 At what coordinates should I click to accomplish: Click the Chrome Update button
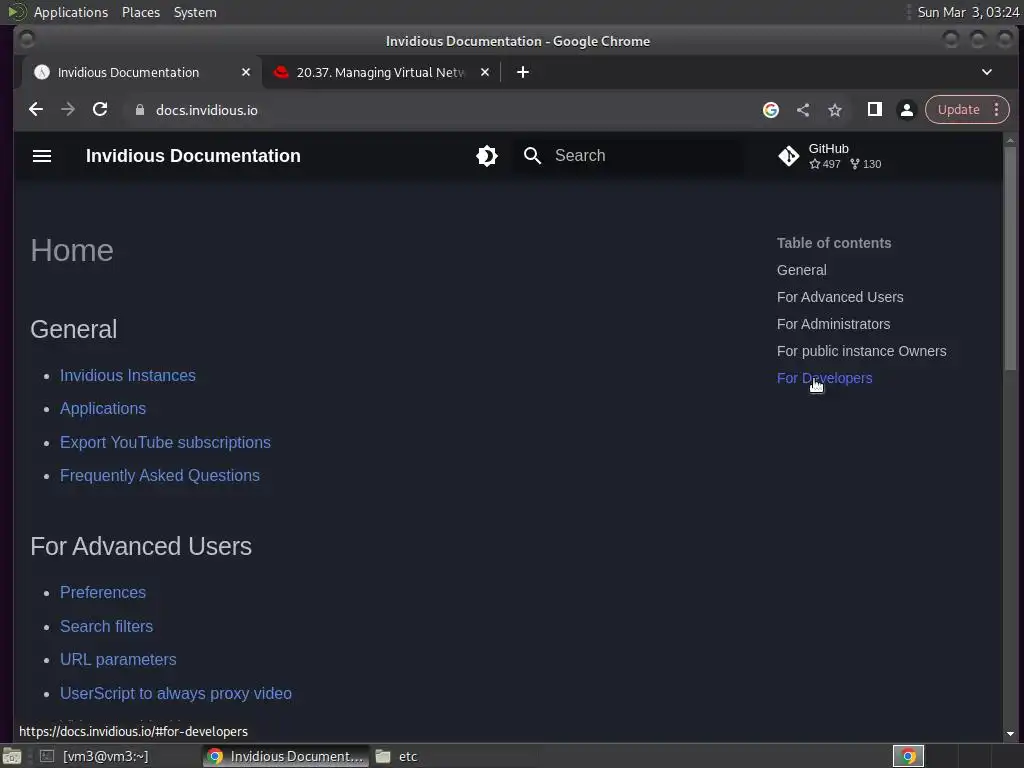click(x=958, y=110)
